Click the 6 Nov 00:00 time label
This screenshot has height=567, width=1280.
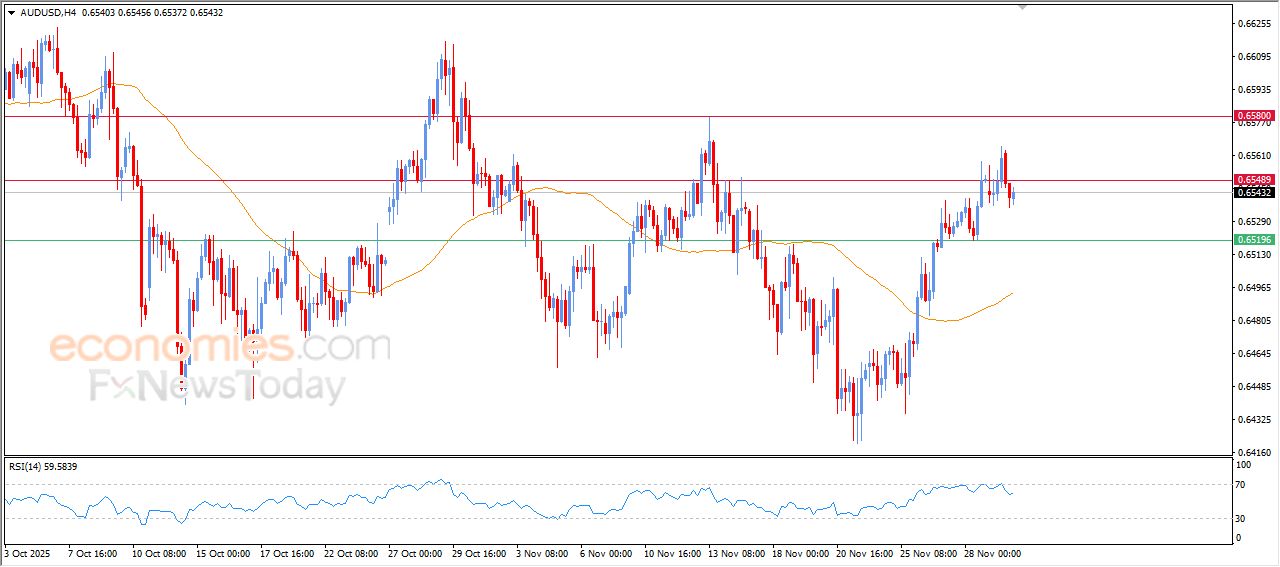click(605, 553)
